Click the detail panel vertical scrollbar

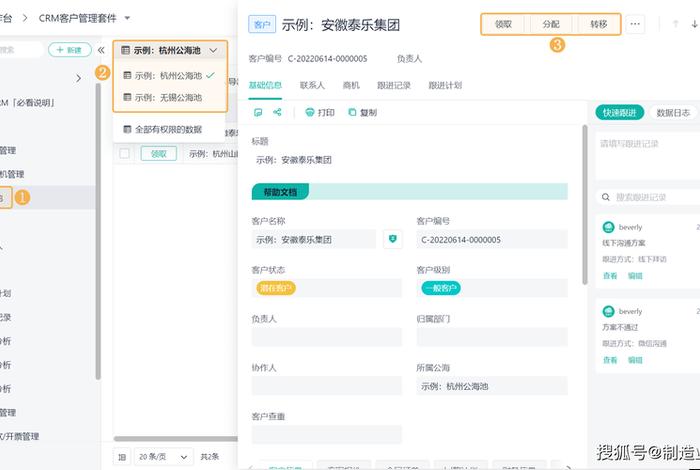pyautogui.click(x=585, y=204)
